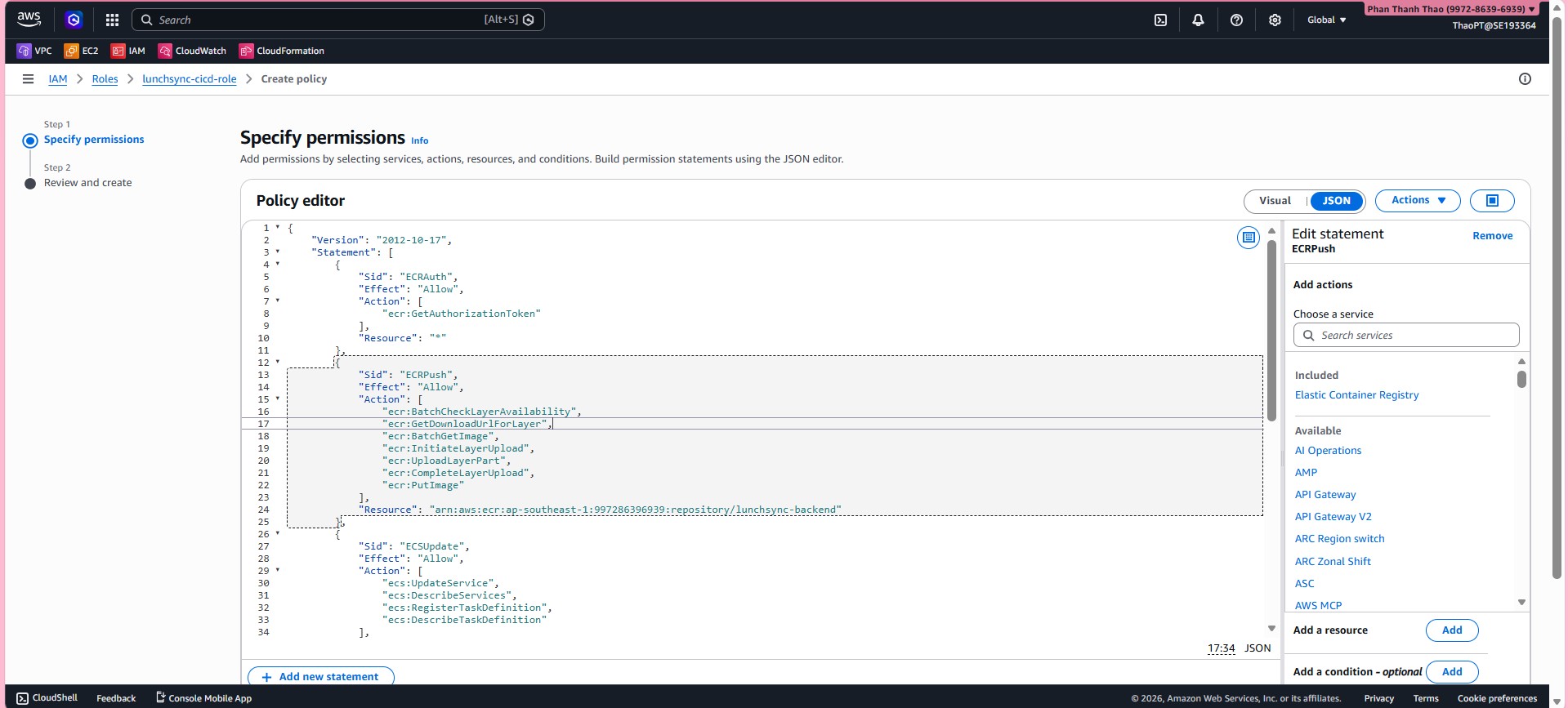Open the CloudWatch shortcut in favorites bar
Viewport: 1568px width, 708px height.
(192, 51)
